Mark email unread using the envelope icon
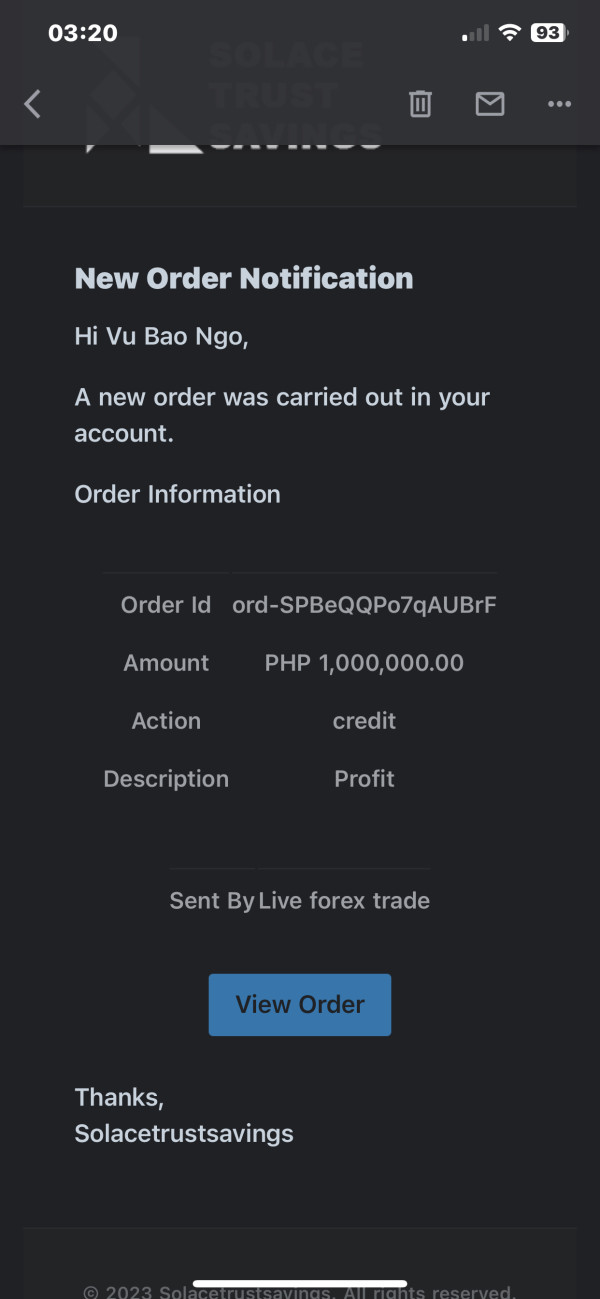The image size is (600, 1299). [490, 104]
